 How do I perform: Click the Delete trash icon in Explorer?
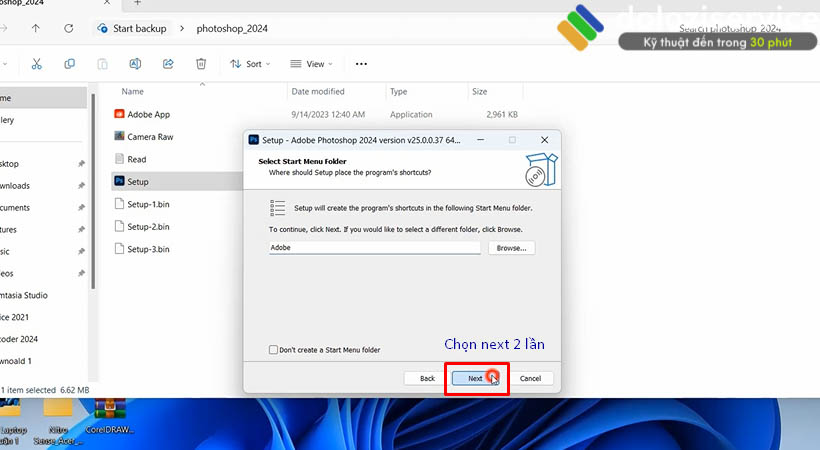[x=201, y=64]
